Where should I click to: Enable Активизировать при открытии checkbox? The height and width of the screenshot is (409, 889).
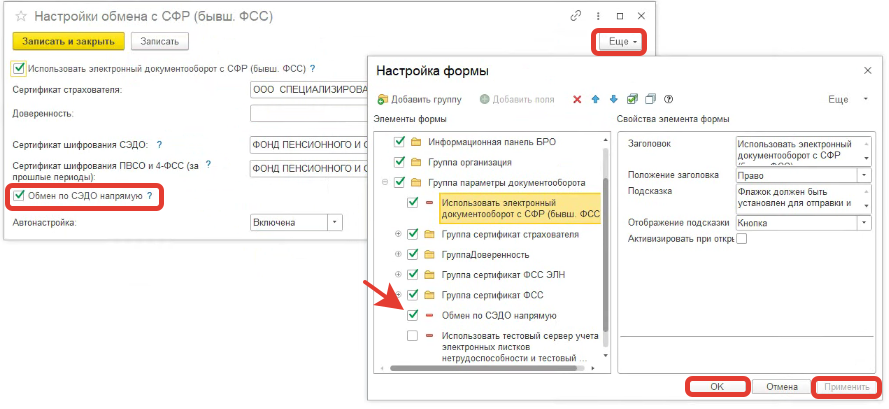point(742,239)
